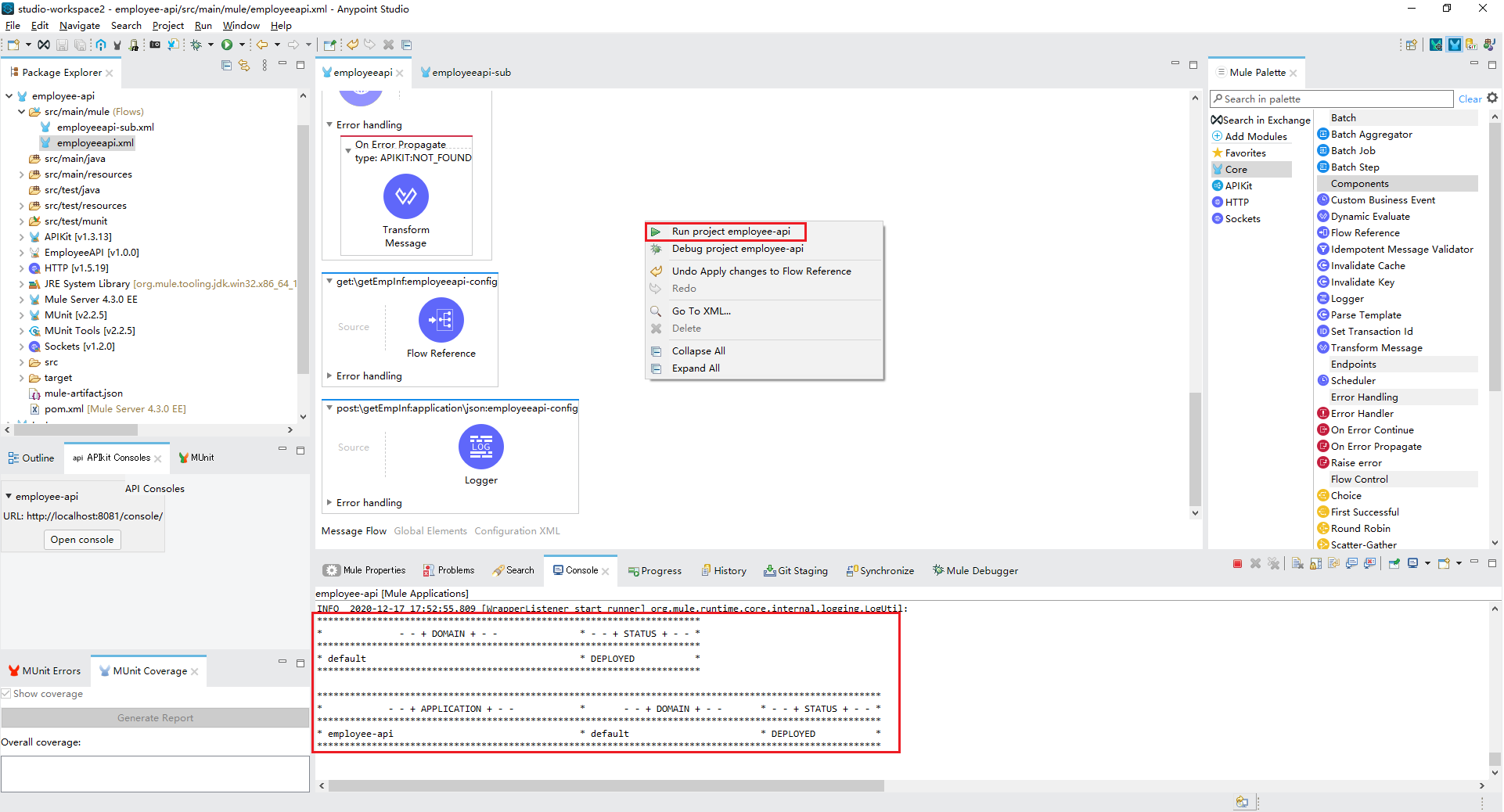Switch to the employeeapi-sub editor tab
This screenshot has width=1504, height=812.
466,72
